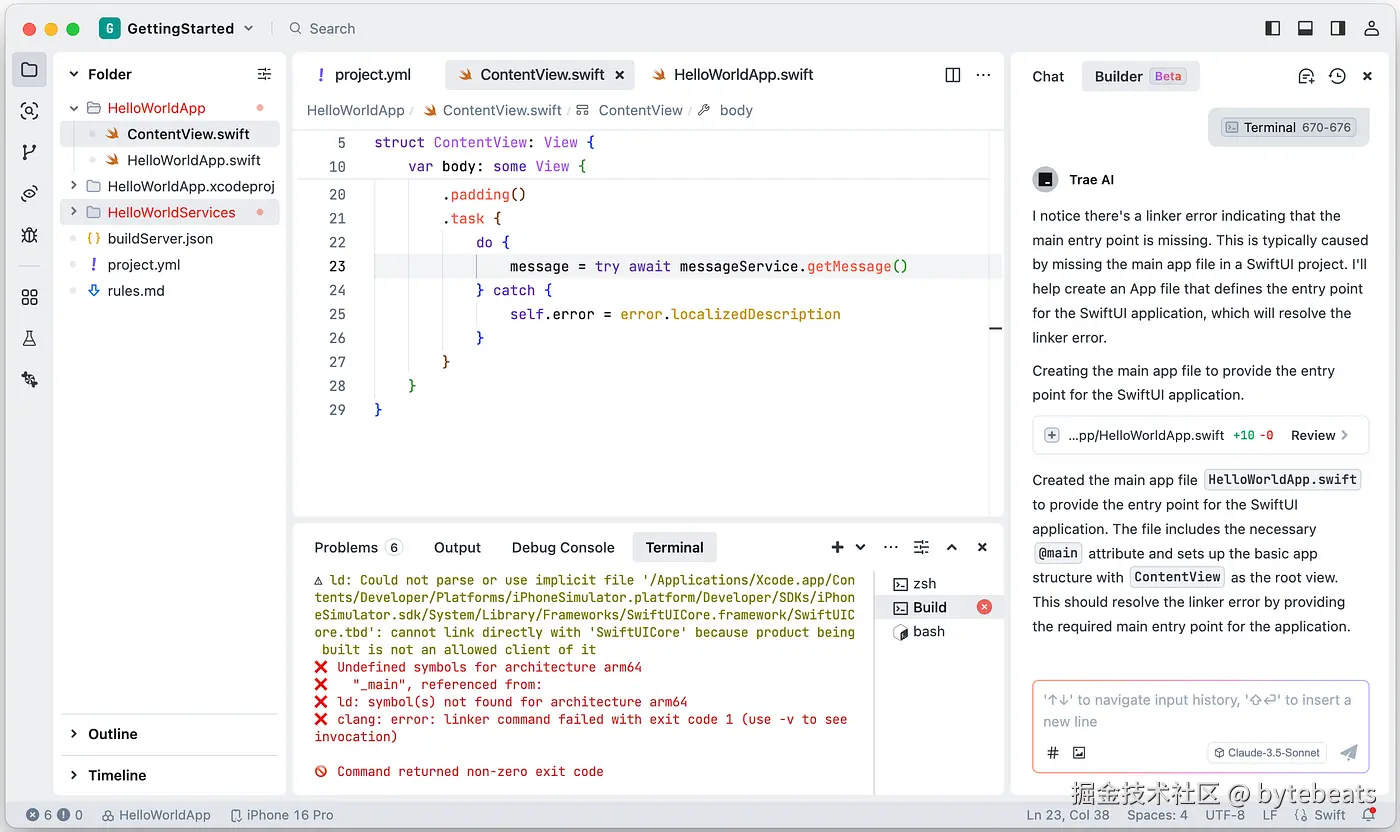The height and width of the screenshot is (832, 1400).
Task: Review the HelloWorldApp.swift changes
Action: 1320,435
